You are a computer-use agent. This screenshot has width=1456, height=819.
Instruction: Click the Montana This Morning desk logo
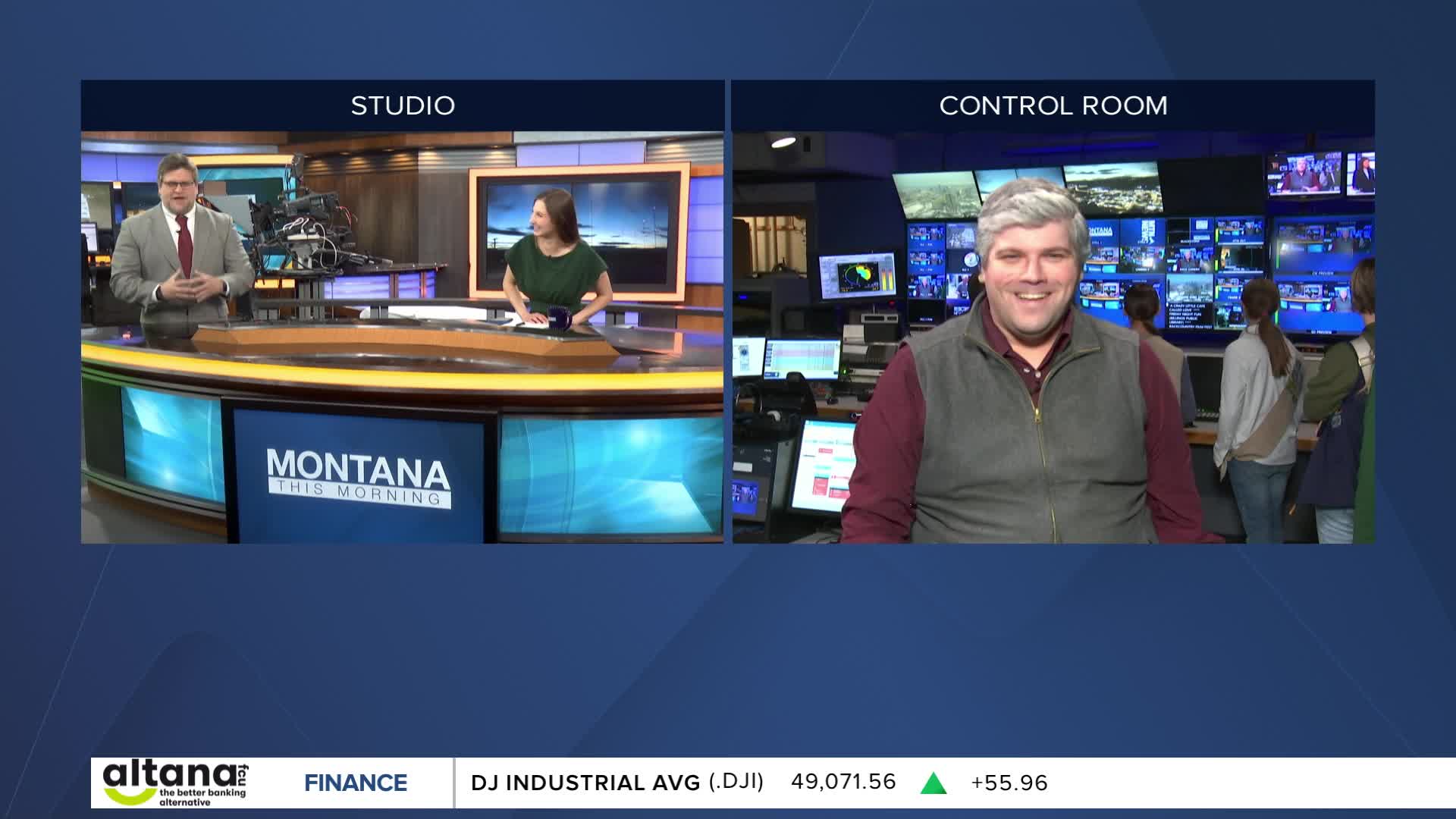tap(358, 476)
